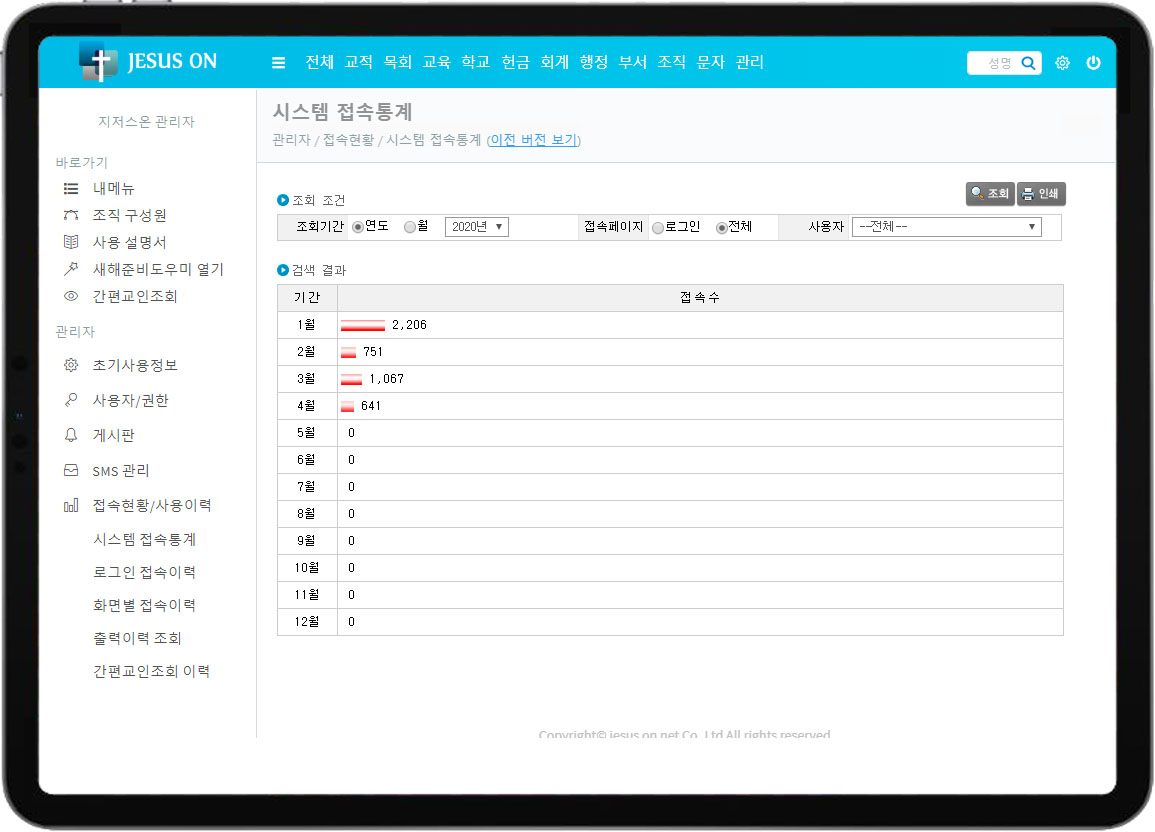Click the book icon beside 사용 설명서
Viewport: 1155px width, 832px height.
click(x=71, y=242)
